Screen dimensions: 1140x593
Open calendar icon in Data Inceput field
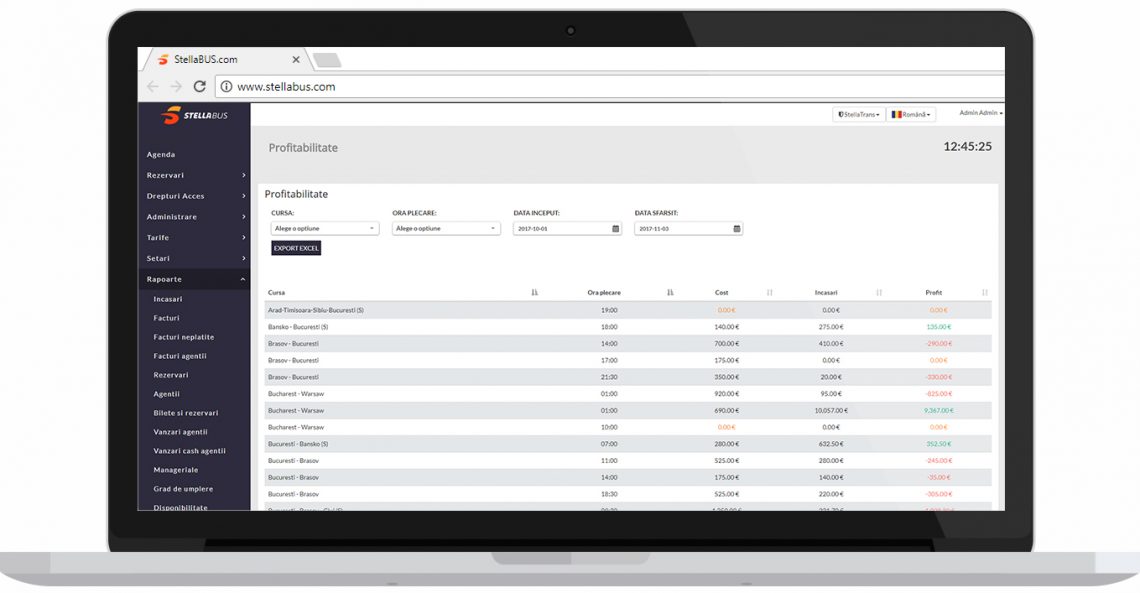[615, 228]
